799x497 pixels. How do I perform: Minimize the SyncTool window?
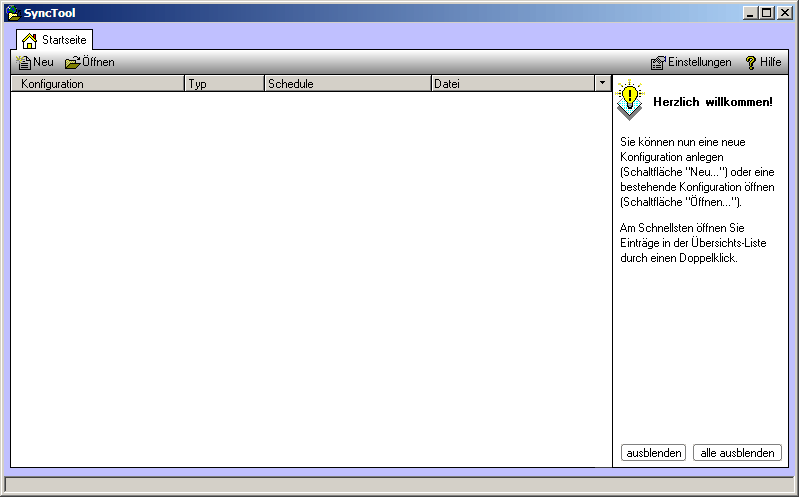click(752, 13)
